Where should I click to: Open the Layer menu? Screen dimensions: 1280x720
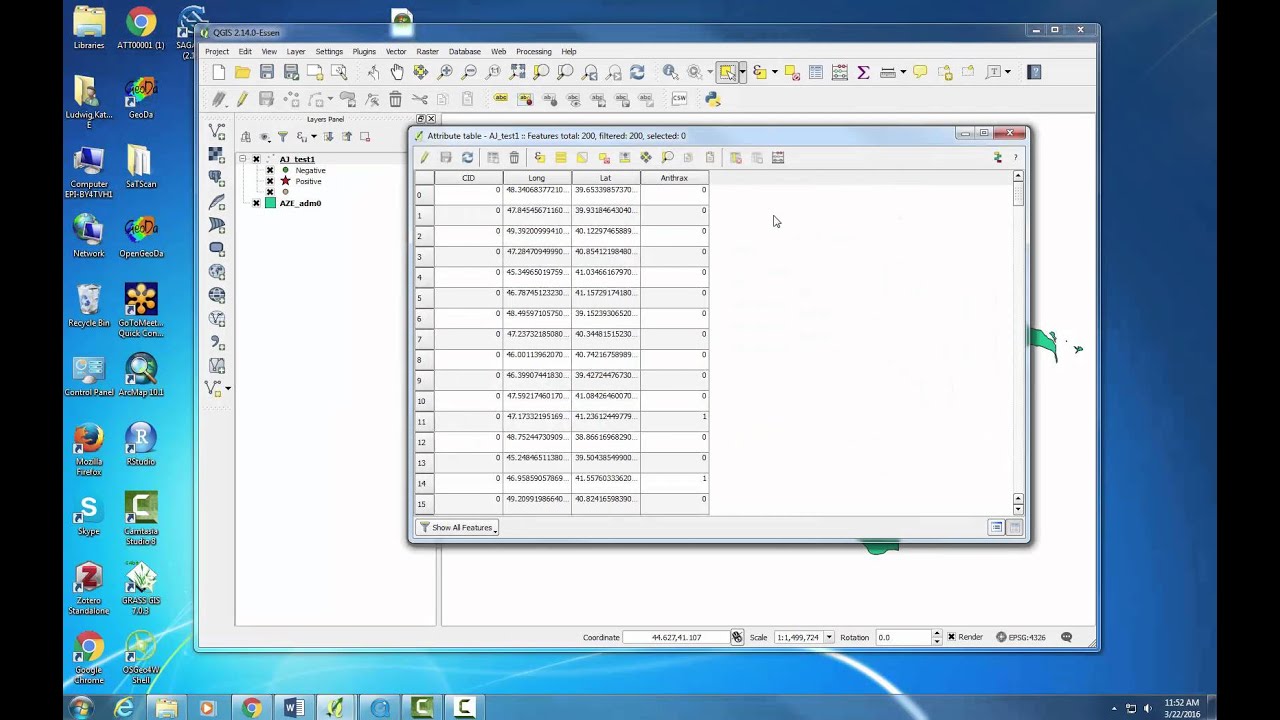pos(296,51)
